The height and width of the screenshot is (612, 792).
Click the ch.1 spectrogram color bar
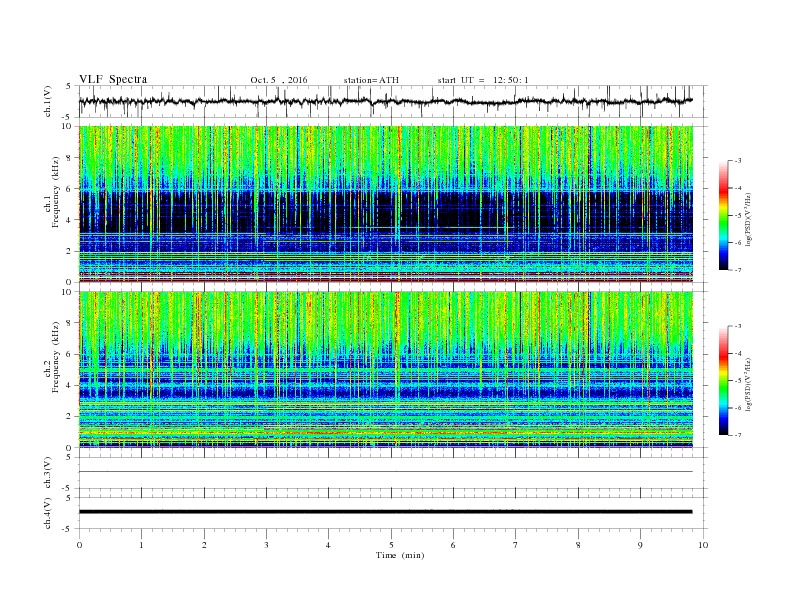click(723, 215)
